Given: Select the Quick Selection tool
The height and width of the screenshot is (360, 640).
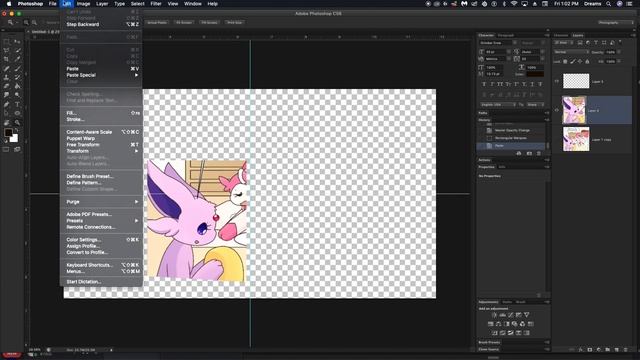Looking at the screenshot, I should point(17,51).
